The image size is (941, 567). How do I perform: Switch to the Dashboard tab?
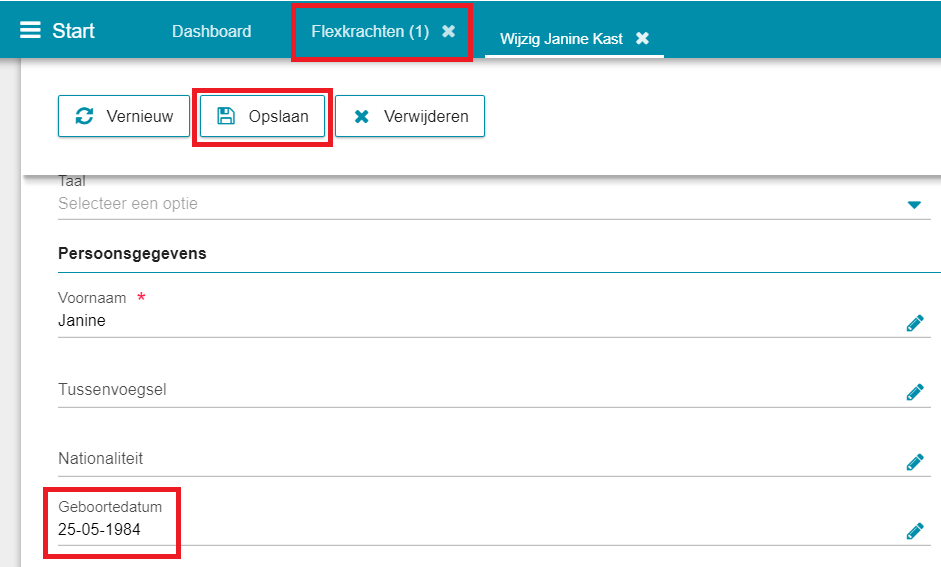pos(211,31)
